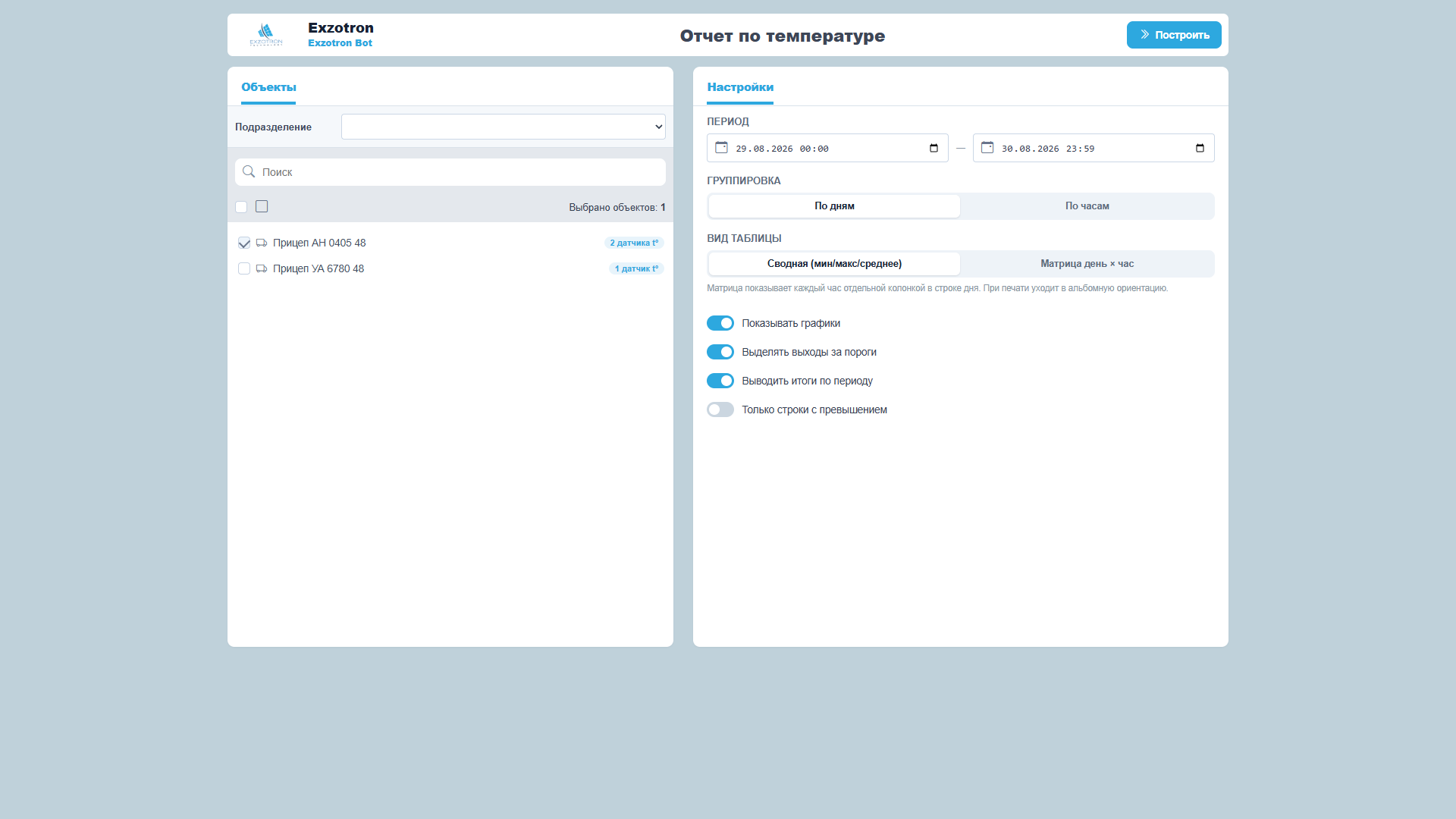The image size is (1456, 819).
Task: Click the trailer icon for Прицеп УА 6780 48
Action: coord(262,268)
